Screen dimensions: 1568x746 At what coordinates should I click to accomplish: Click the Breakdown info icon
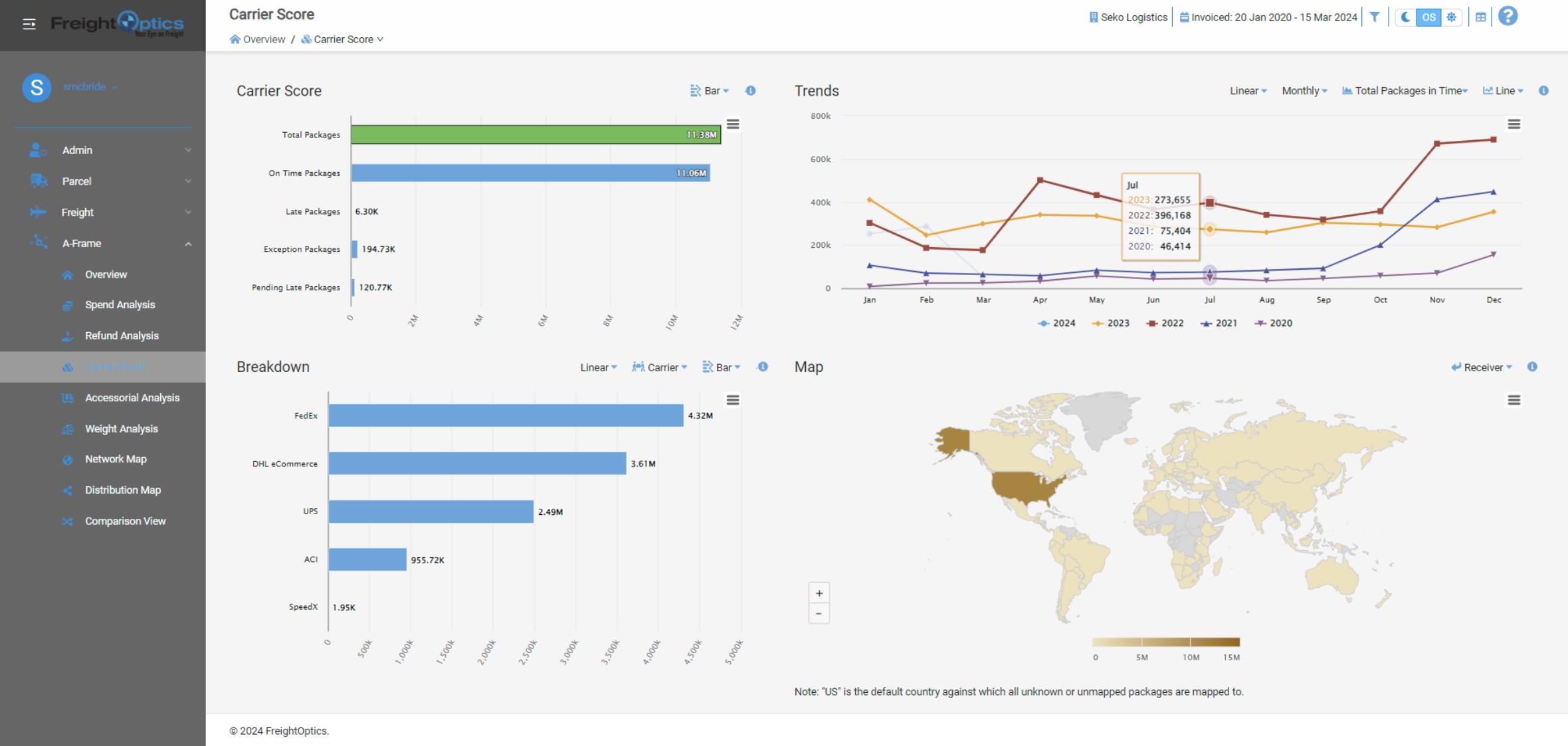[763, 367]
